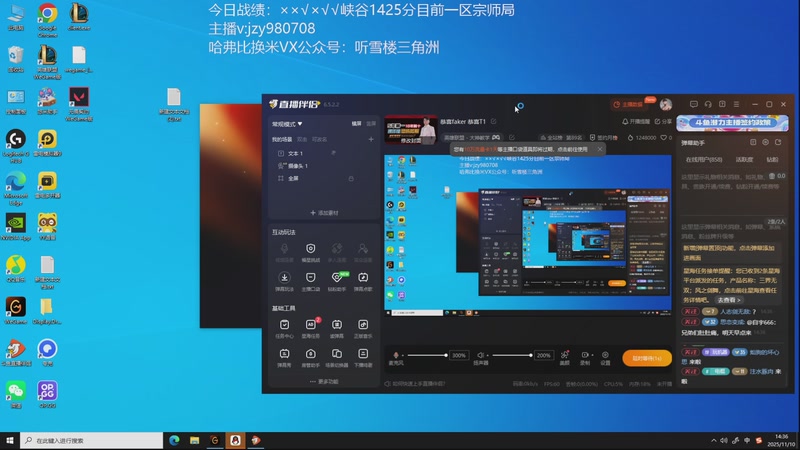
Task: Edit the stream category with pencil icon
Action: (512, 137)
